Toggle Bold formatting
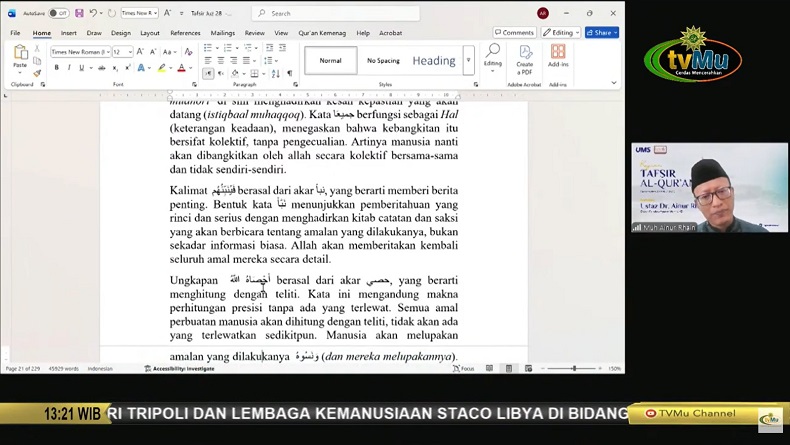Screen dimensions: 790x445 (57, 68)
